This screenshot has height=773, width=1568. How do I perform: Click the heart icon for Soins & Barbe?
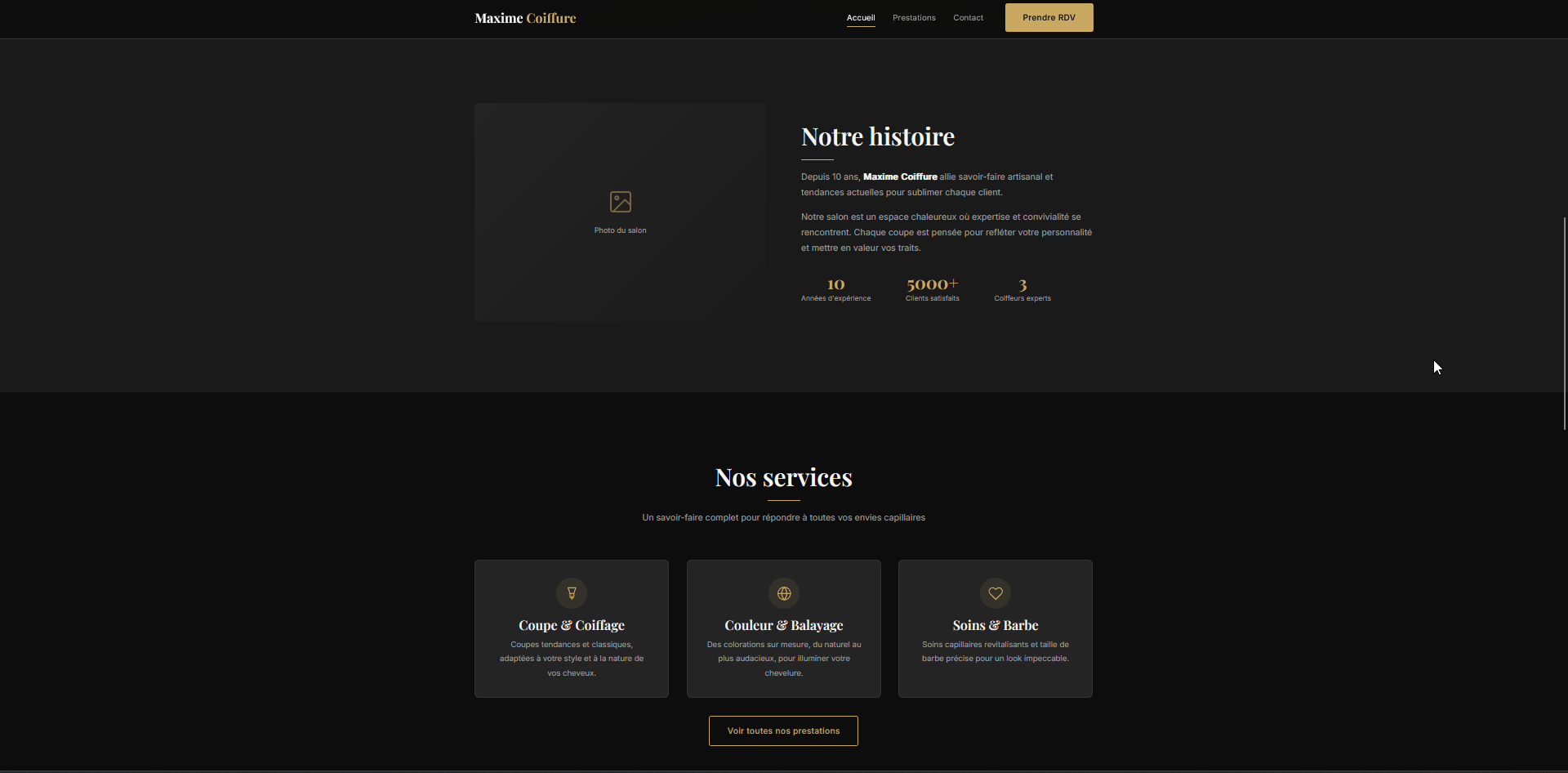tap(996, 593)
